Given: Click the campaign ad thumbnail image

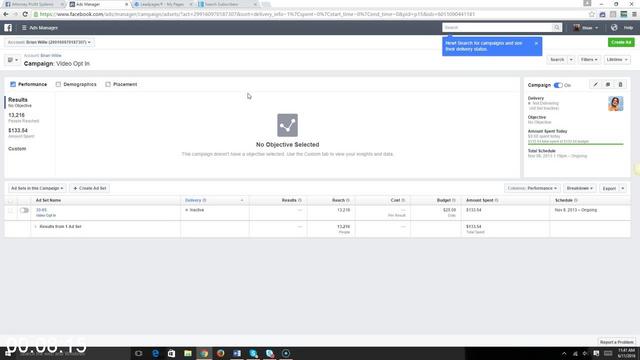Looking at the screenshot, I should click(616, 104).
